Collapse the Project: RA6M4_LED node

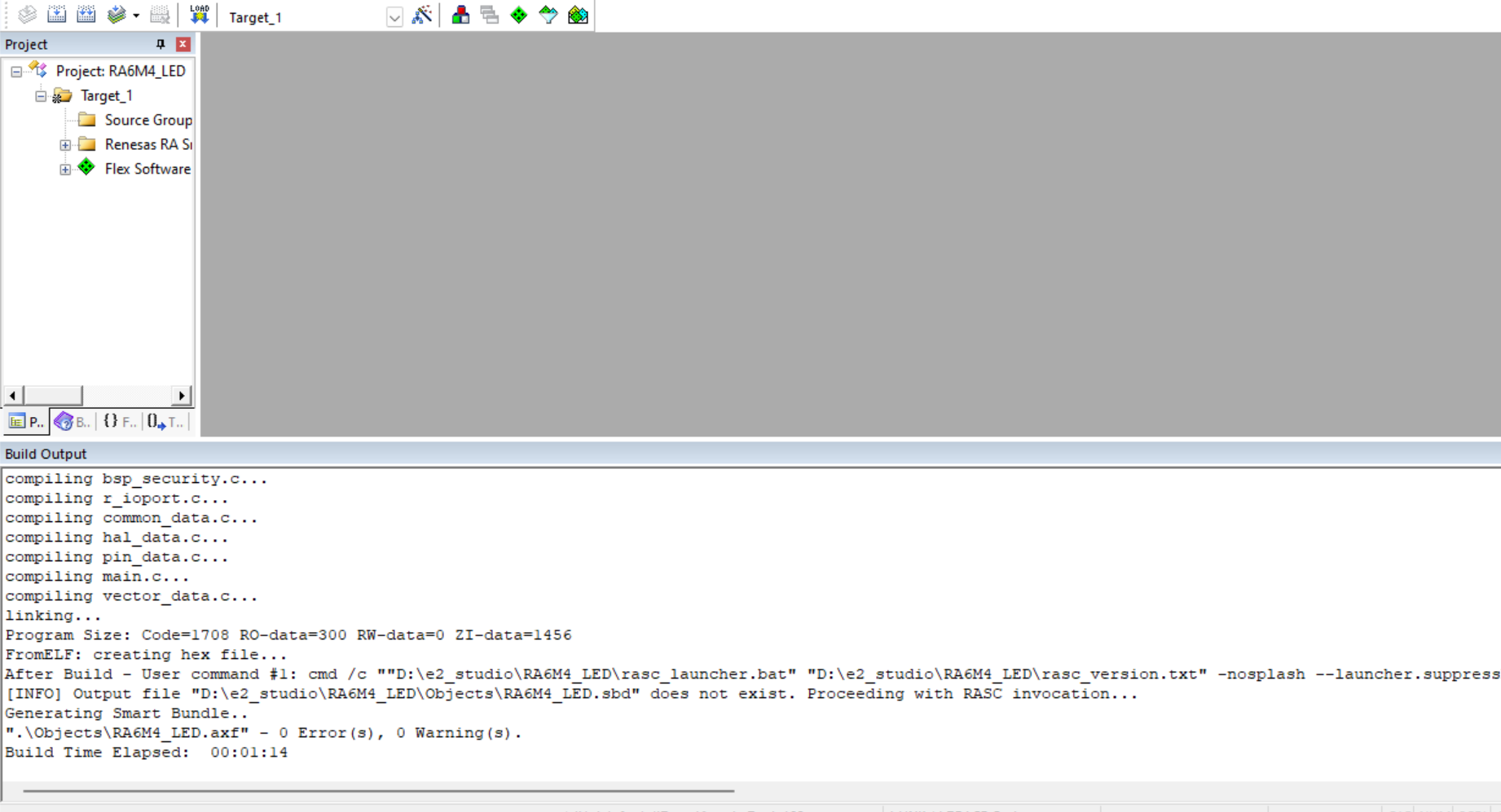[x=16, y=72]
